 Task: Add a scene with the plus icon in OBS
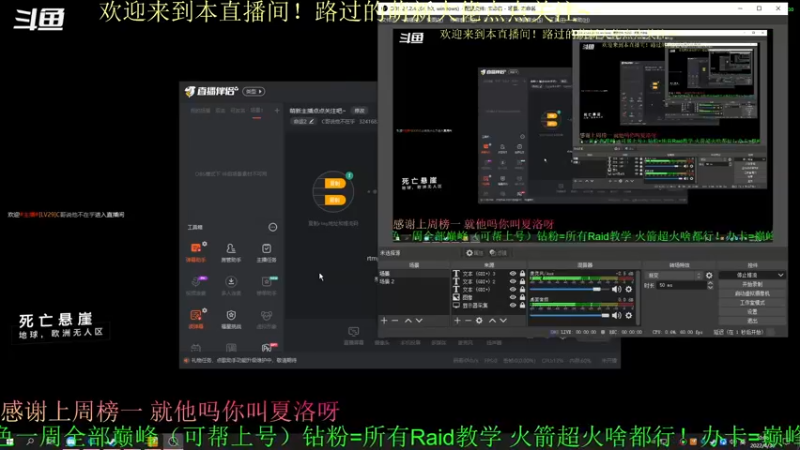point(384,320)
